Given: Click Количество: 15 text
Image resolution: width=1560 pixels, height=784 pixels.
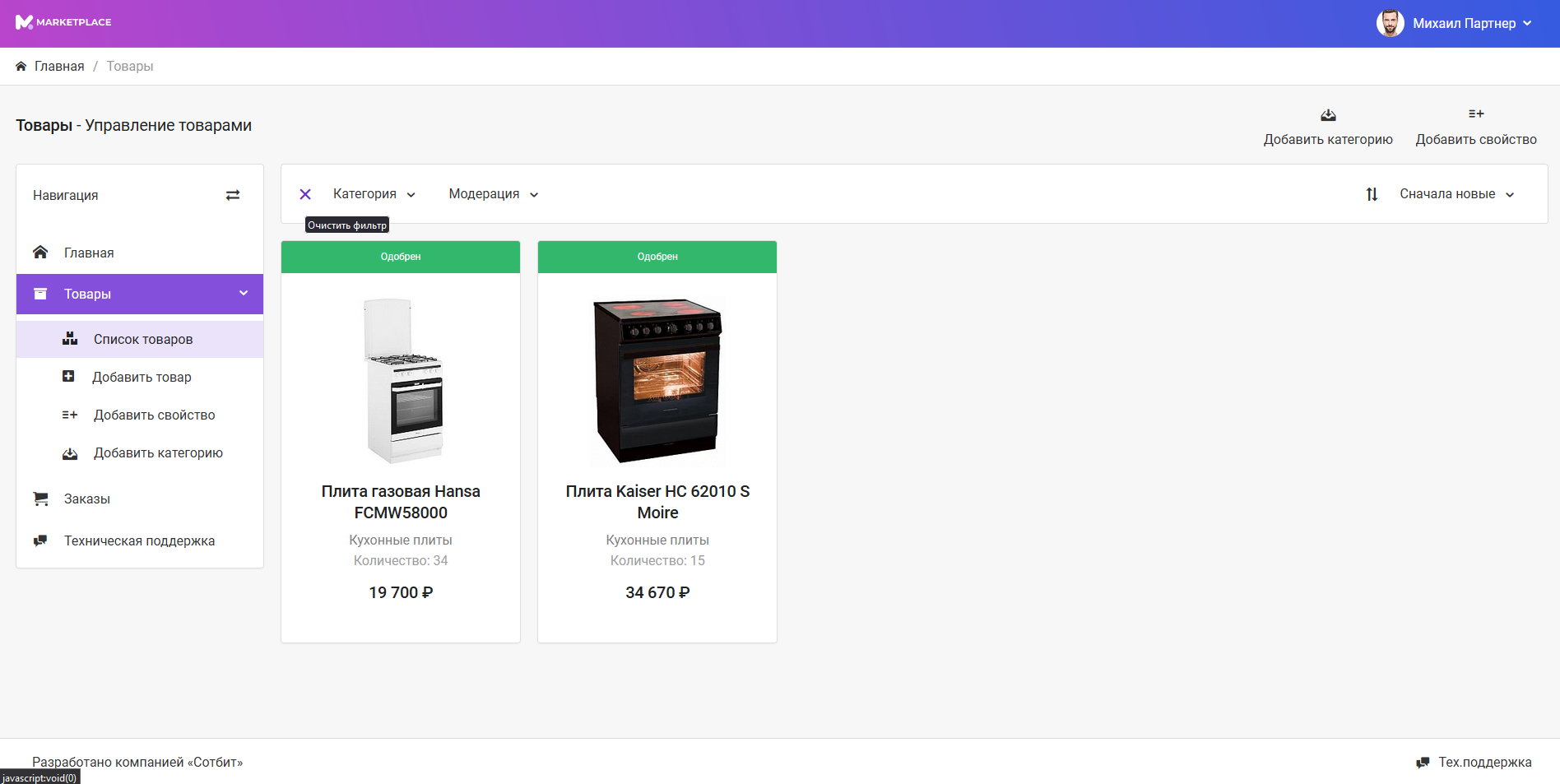Looking at the screenshot, I should pyautogui.click(x=657, y=560).
